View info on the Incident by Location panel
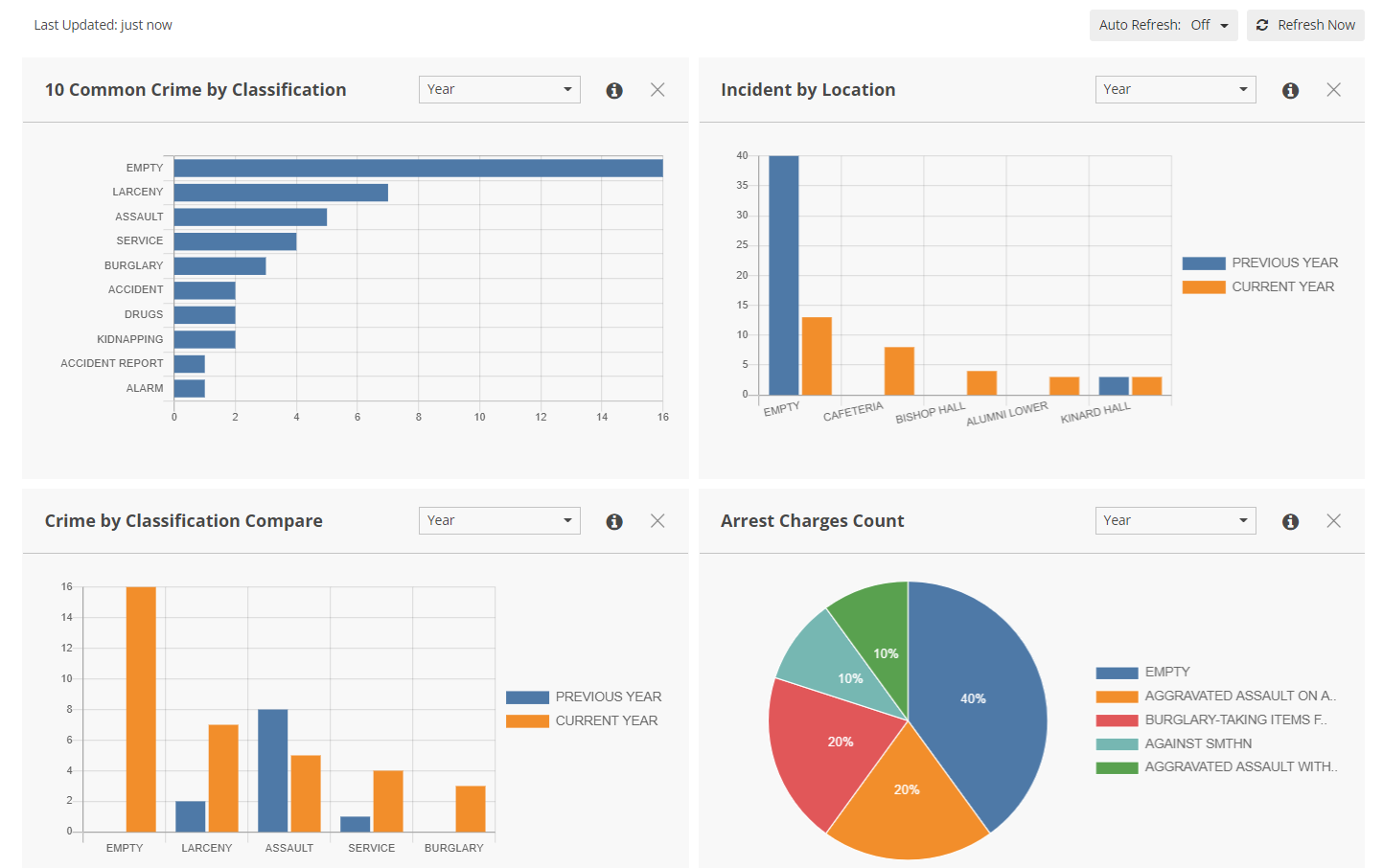The height and width of the screenshot is (868, 1383). (1290, 90)
